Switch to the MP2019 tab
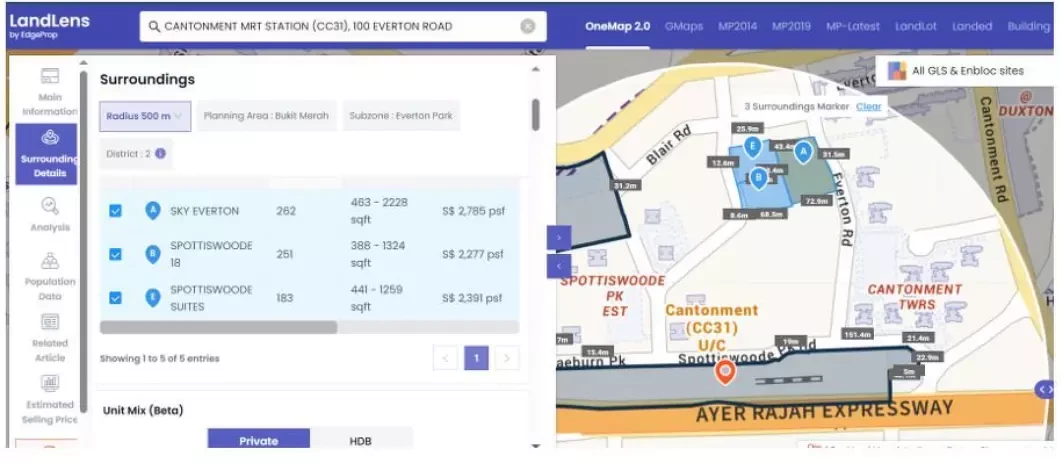1061x464 pixels. click(x=792, y=26)
